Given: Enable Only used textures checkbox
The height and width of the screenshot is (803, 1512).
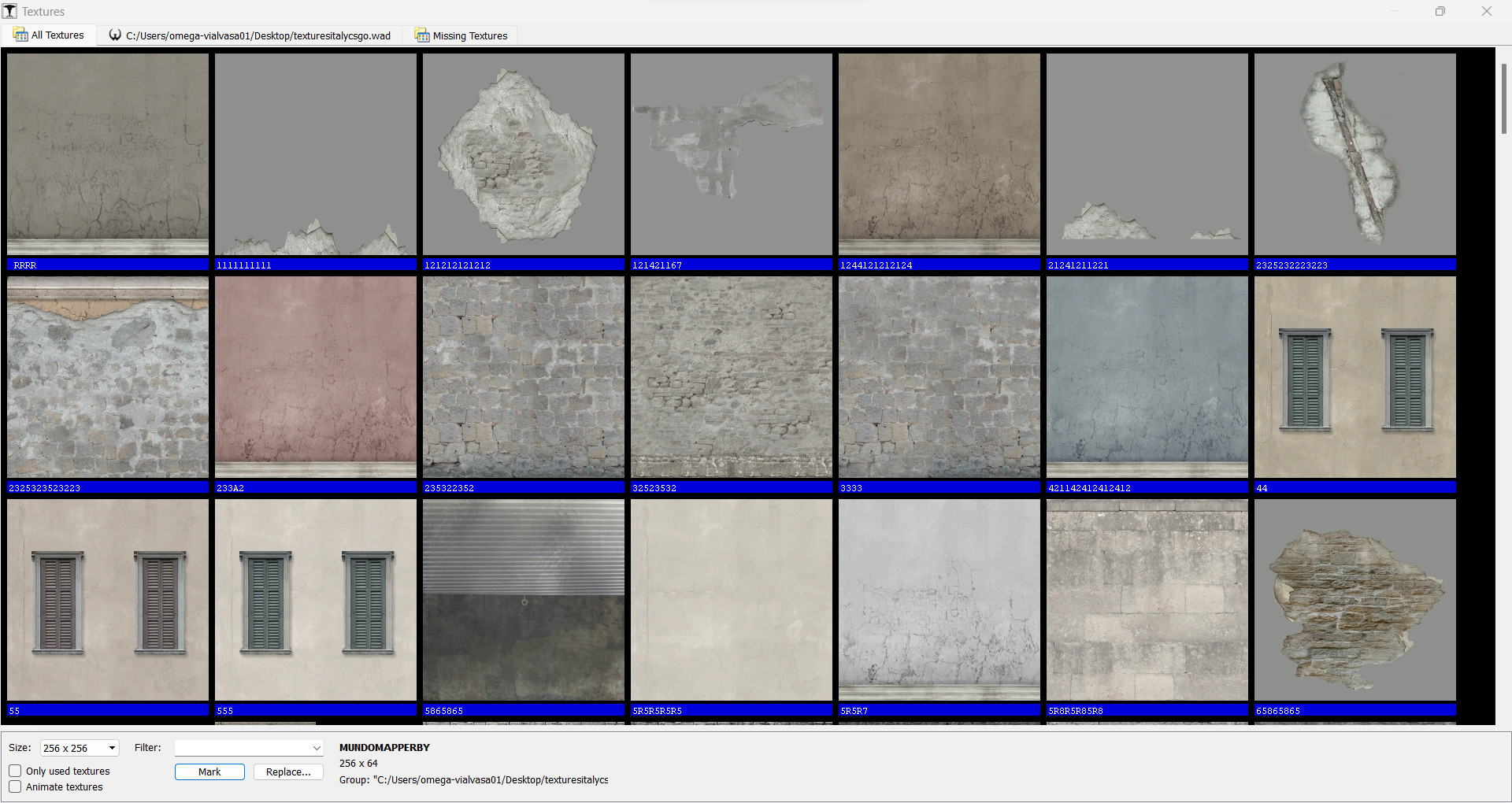Looking at the screenshot, I should click(15, 771).
